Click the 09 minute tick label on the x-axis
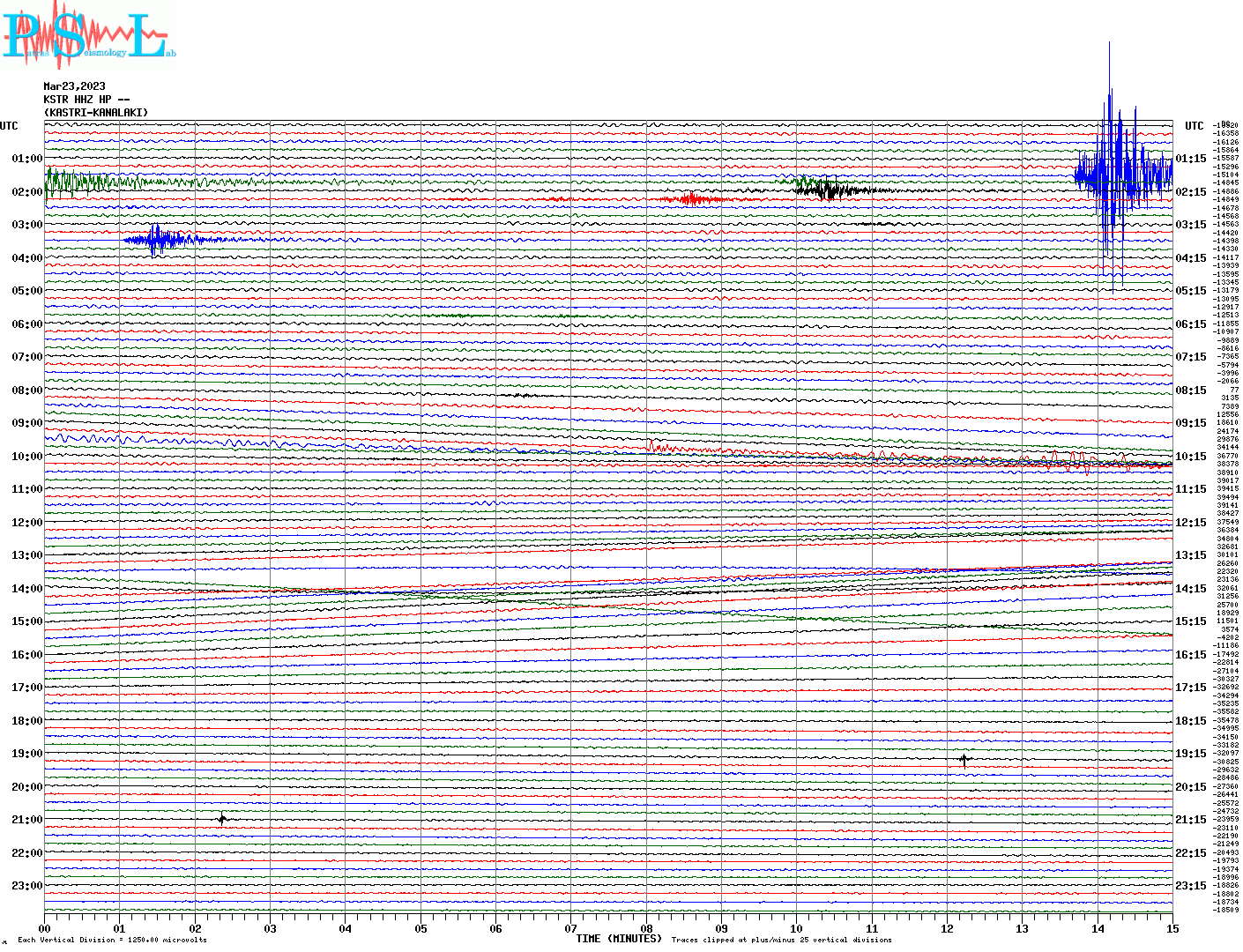Screen dimensions: 1243x952 tap(722, 929)
